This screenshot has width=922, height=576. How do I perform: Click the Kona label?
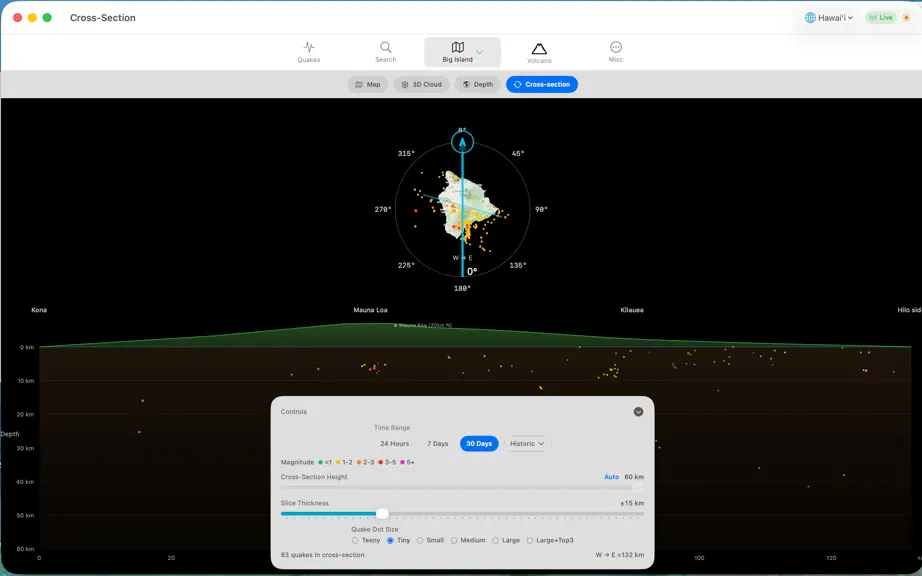(x=39, y=310)
